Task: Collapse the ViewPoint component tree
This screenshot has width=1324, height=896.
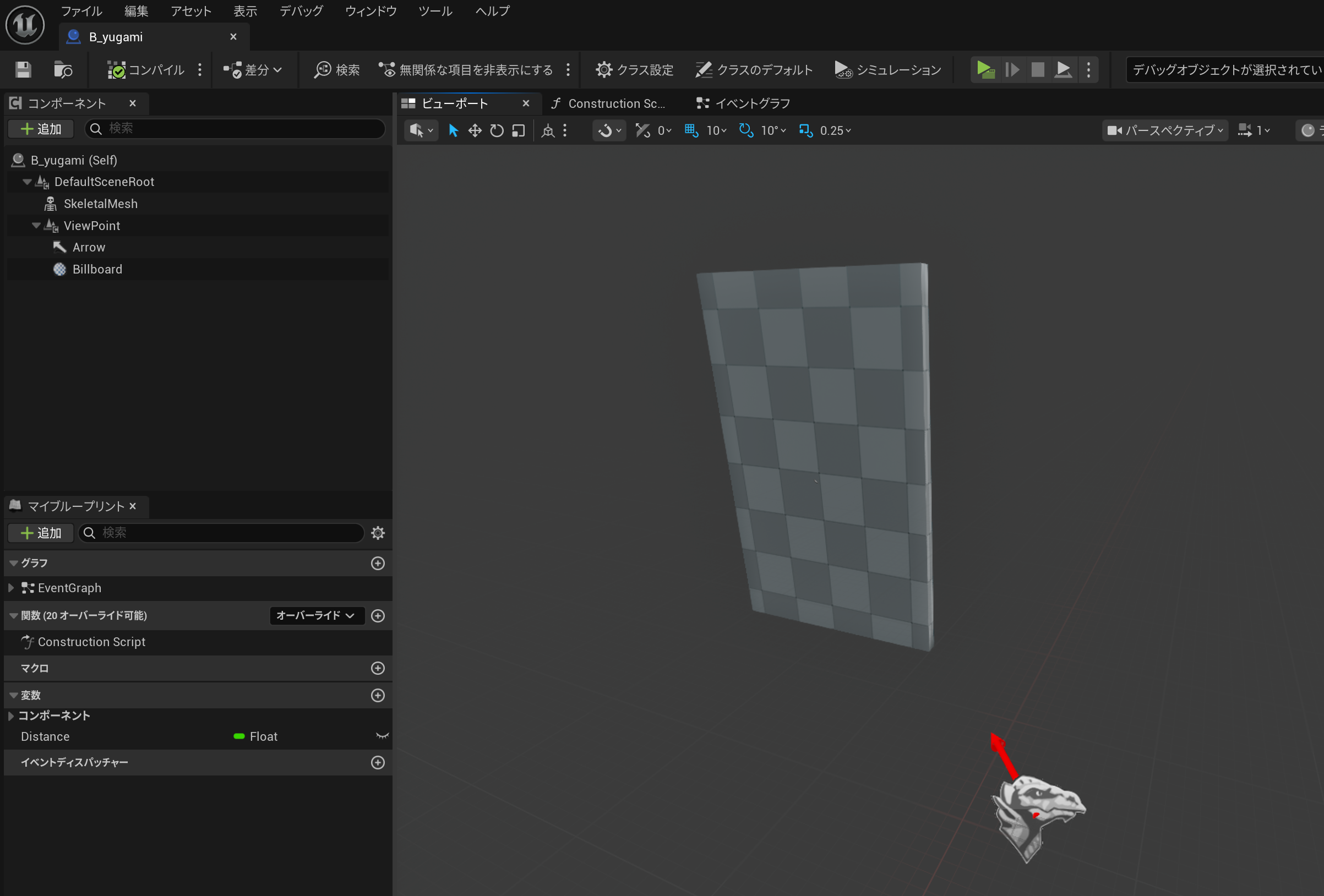Action: click(x=36, y=226)
